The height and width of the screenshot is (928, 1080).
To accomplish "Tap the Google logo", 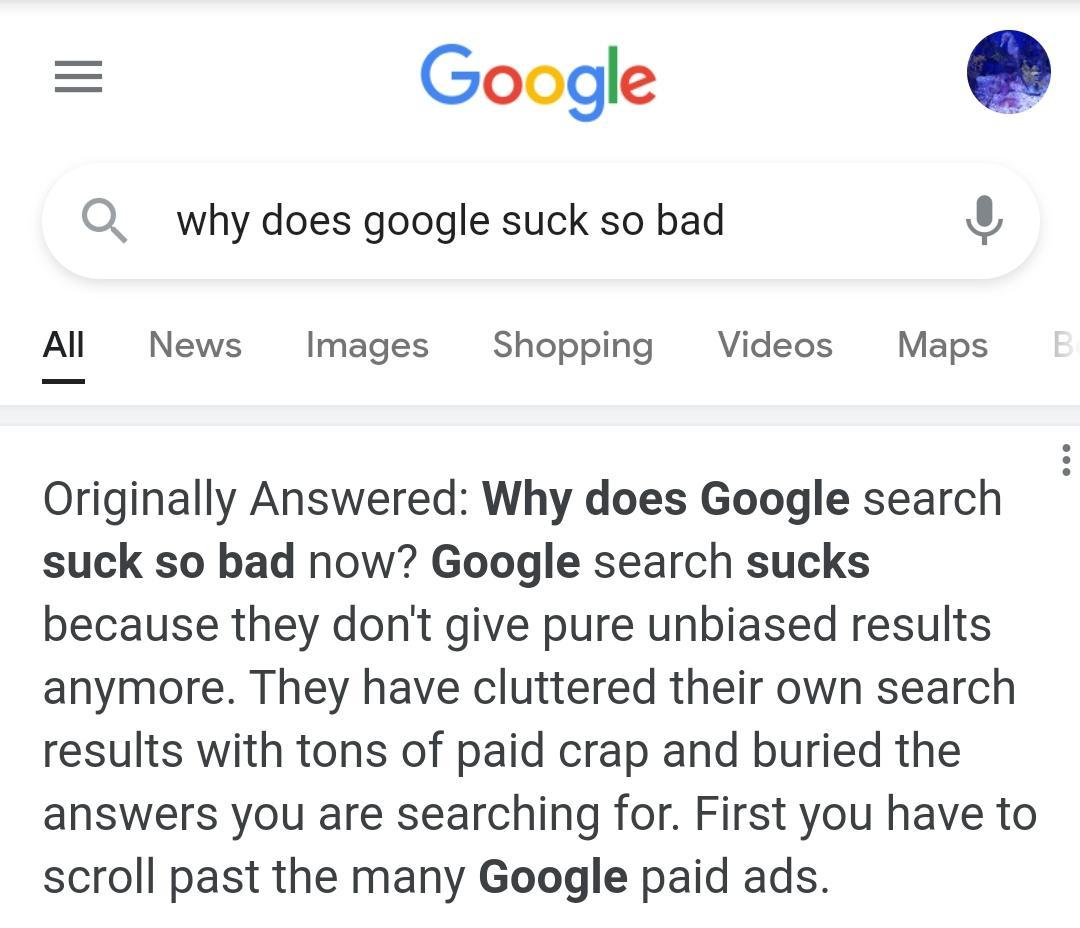I will (538, 82).
